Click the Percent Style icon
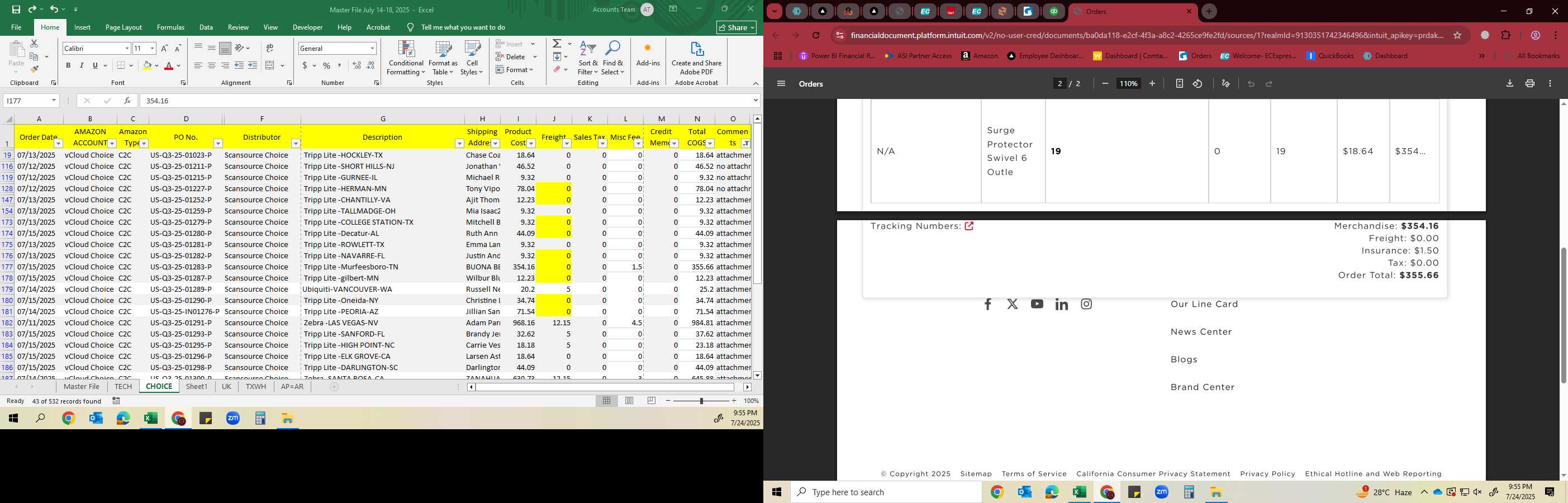Image resolution: width=1568 pixels, height=503 pixels. 327,65
